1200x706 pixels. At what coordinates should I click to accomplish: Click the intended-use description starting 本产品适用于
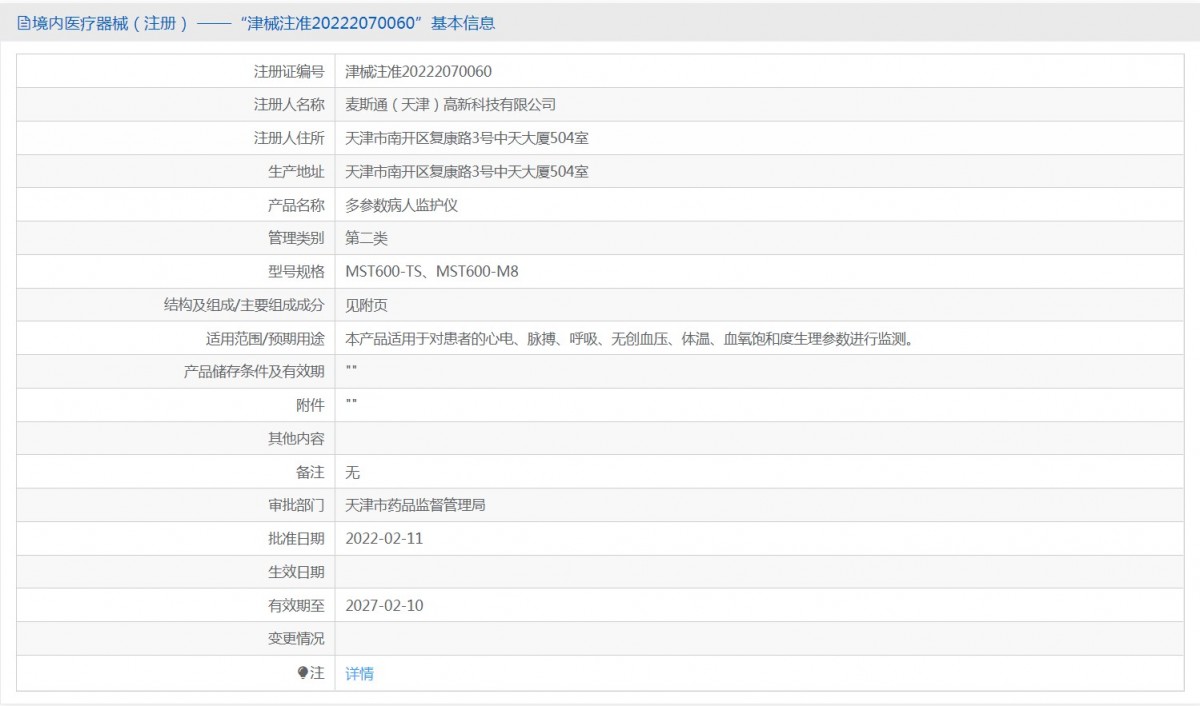pos(629,338)
